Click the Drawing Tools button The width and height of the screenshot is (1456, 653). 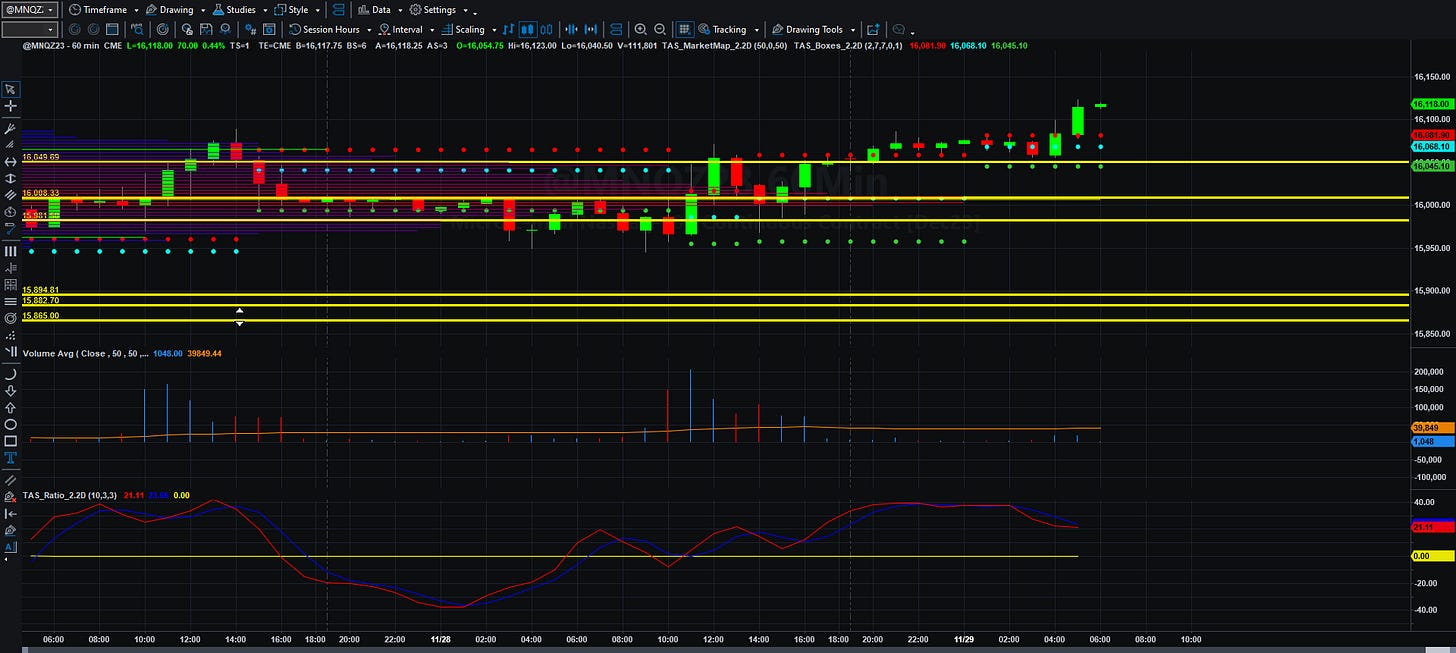coord(817,29)
